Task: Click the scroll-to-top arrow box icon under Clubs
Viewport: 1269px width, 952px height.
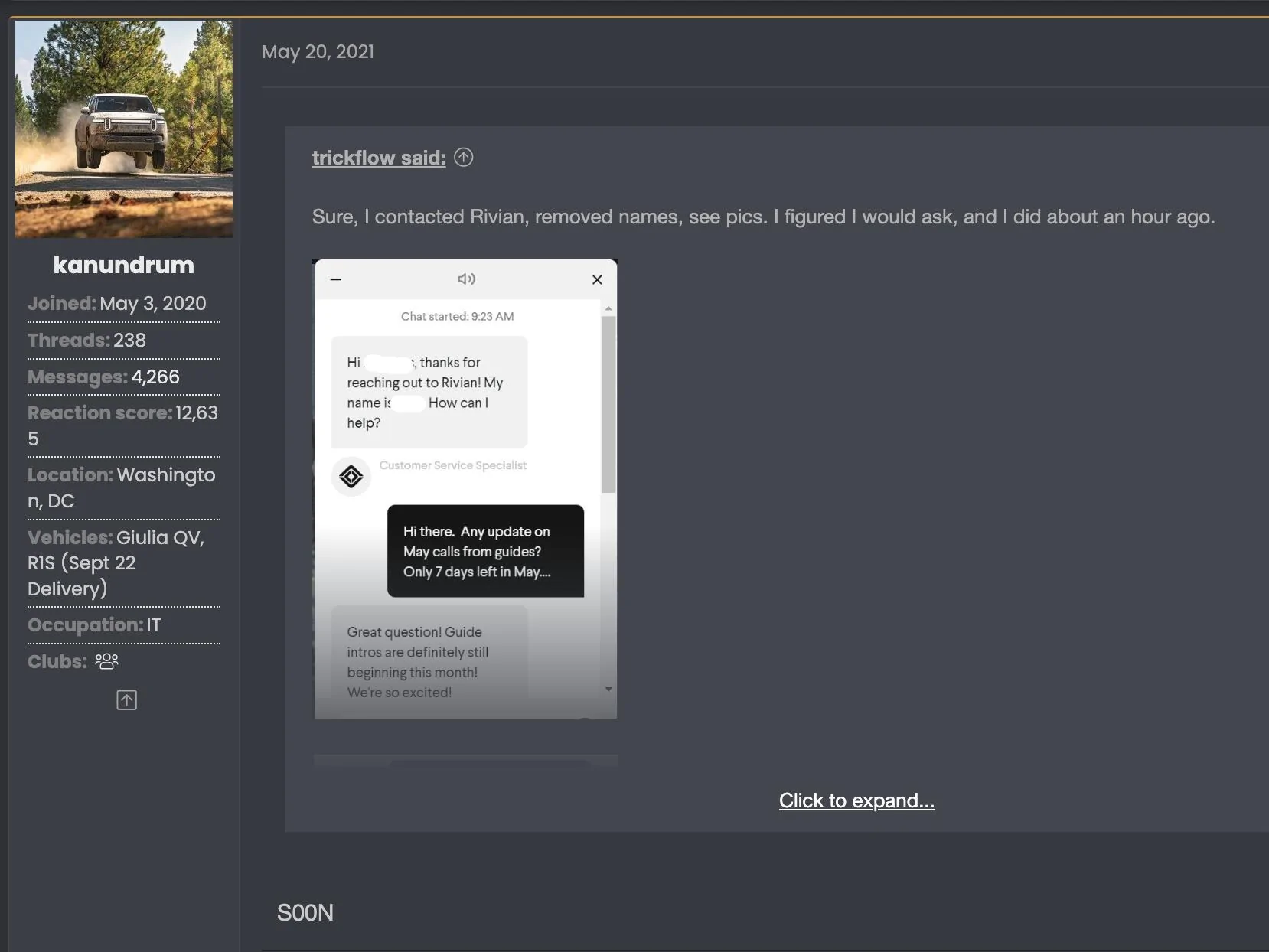Action: tap(127, 700)
